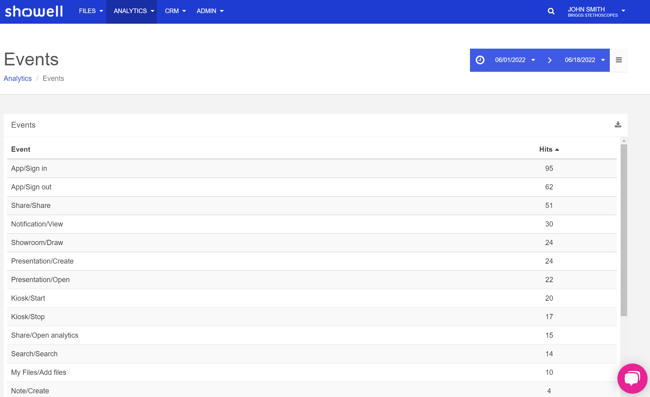Open the FILES menu
The height and width of the screenshot is (397, 650).
pyautogui.click(x=91, y=11)
